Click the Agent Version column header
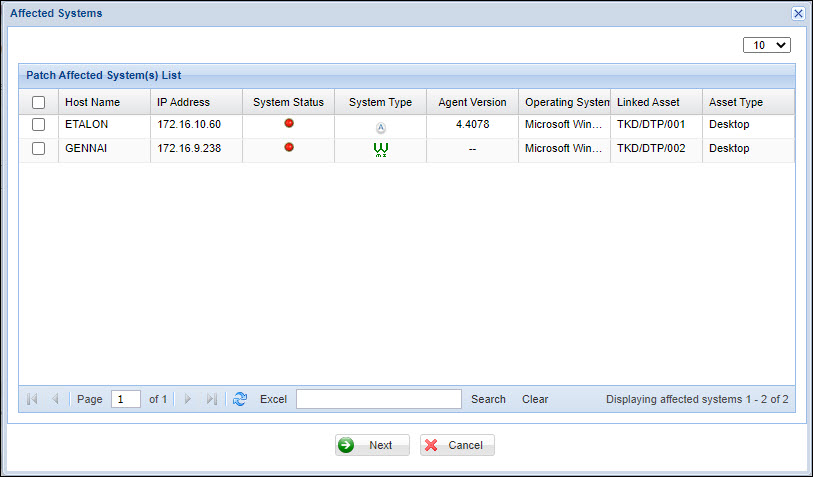Screen dimensions: 813x477 (x=472, y=102)
